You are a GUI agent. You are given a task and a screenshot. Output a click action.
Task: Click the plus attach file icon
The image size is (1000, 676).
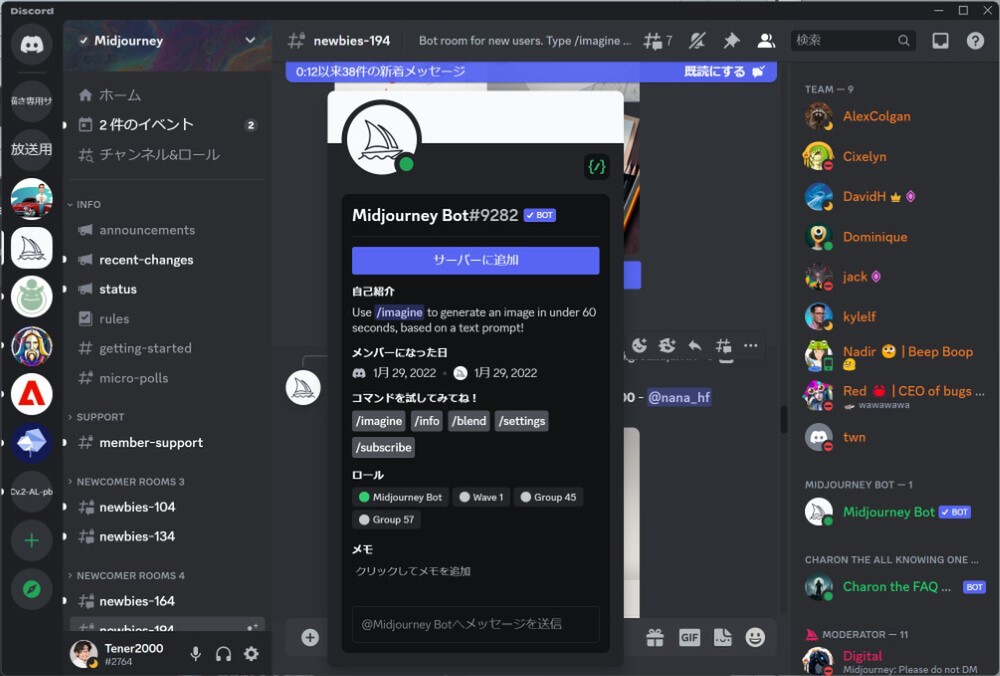pyautogui.click(x=310, y=637)
